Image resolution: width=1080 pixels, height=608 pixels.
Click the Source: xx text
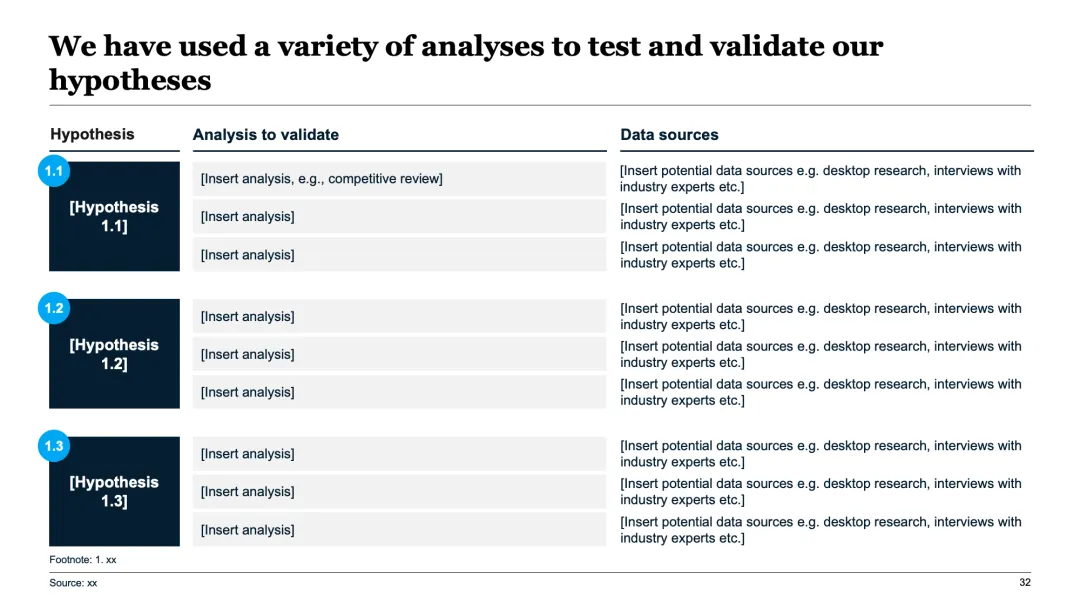(73, 583)
